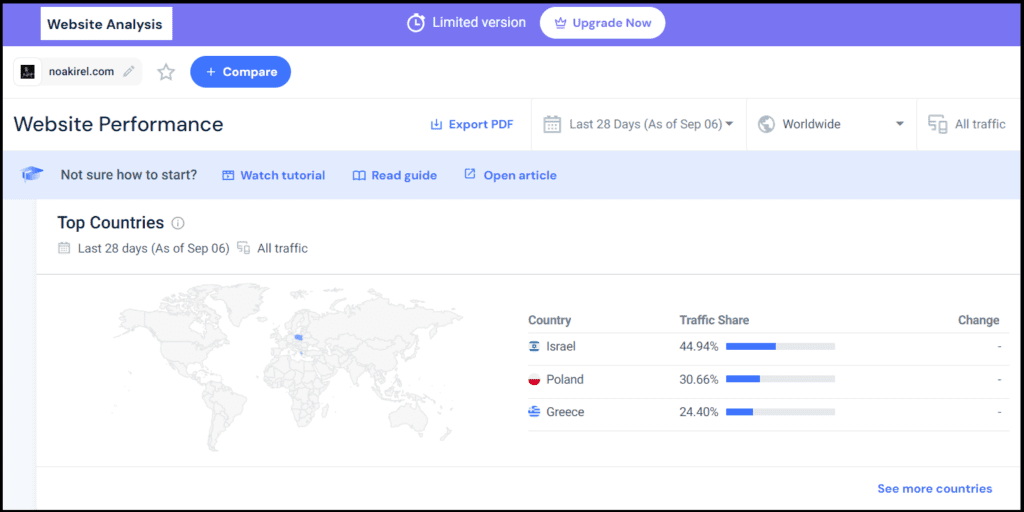
Task: Click the clock icon by Limited version
Action: point(415,23)
